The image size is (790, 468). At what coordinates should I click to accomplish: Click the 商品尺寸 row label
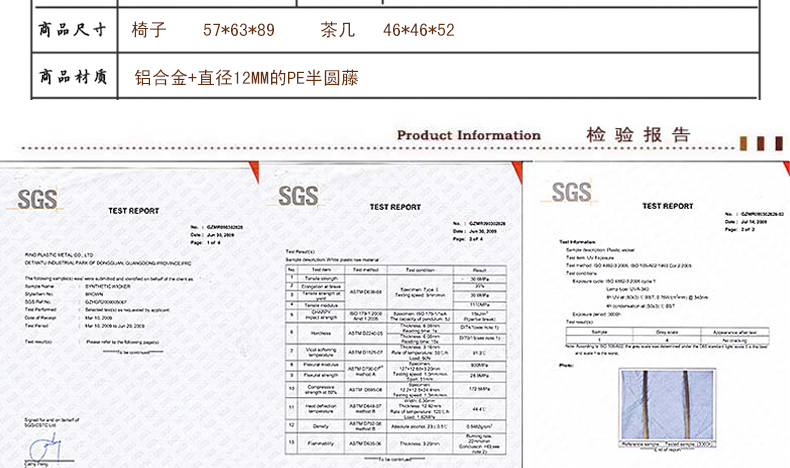point(72,30)
